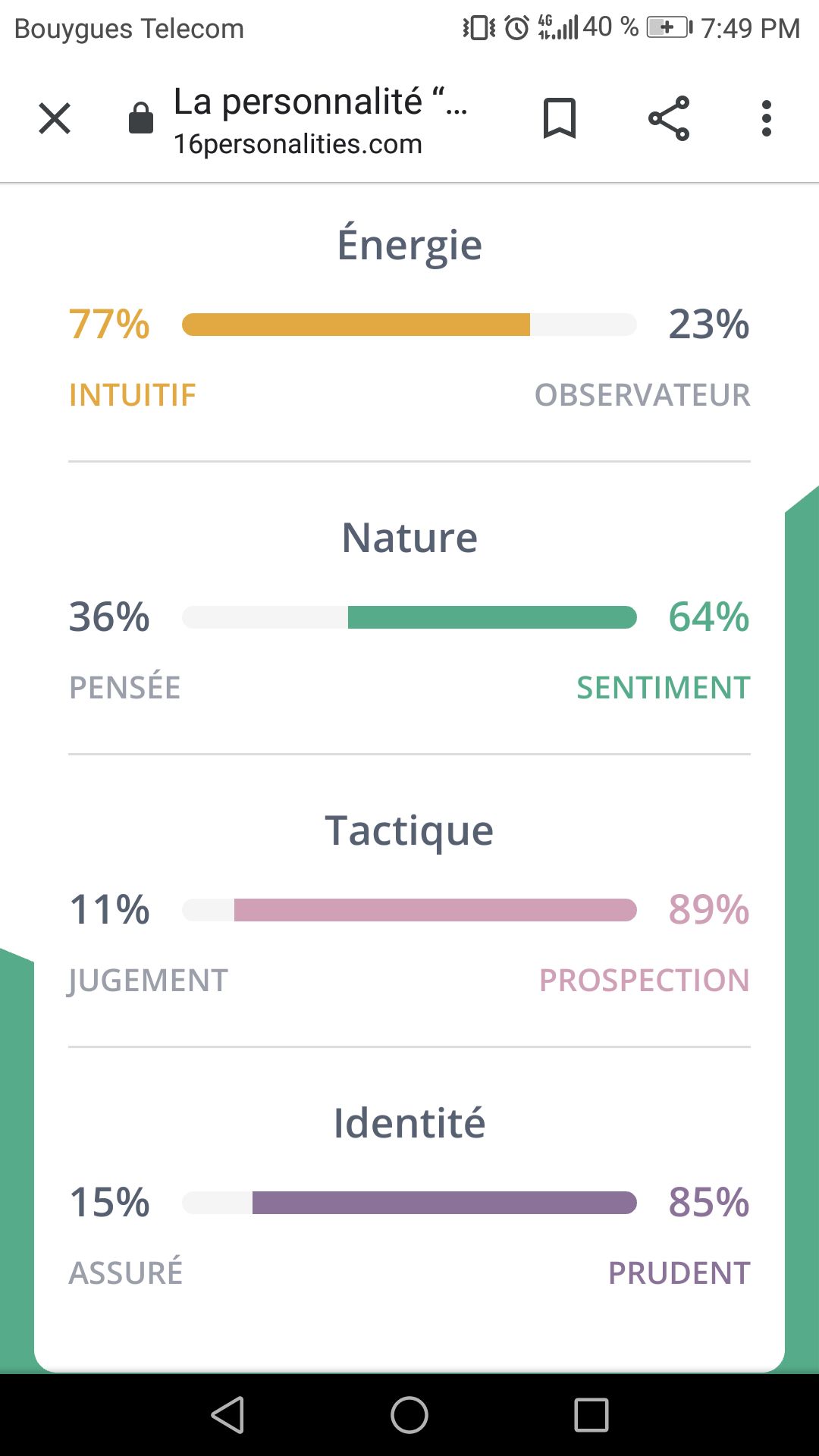The width and height of the screenshot is (819, 1456).
Task: Select the SENTIMENT label
Action: (664, 688)
